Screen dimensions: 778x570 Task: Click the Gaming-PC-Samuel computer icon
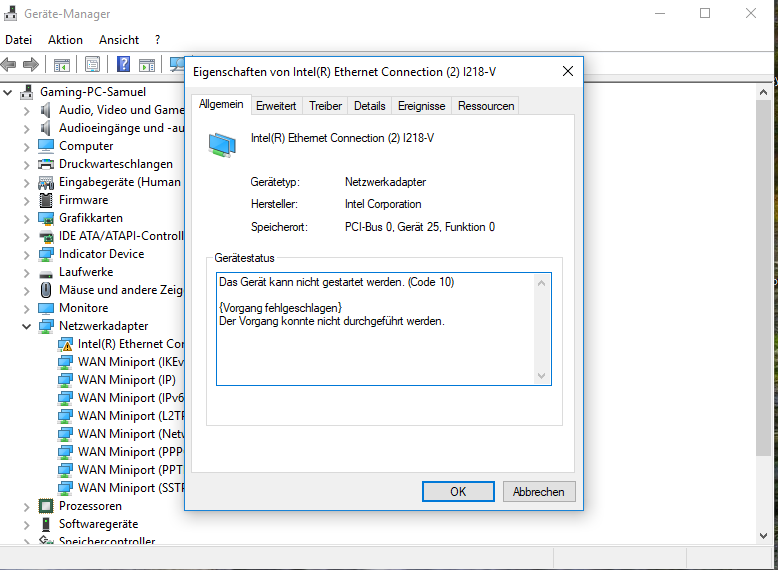click(x=27, y=92)
